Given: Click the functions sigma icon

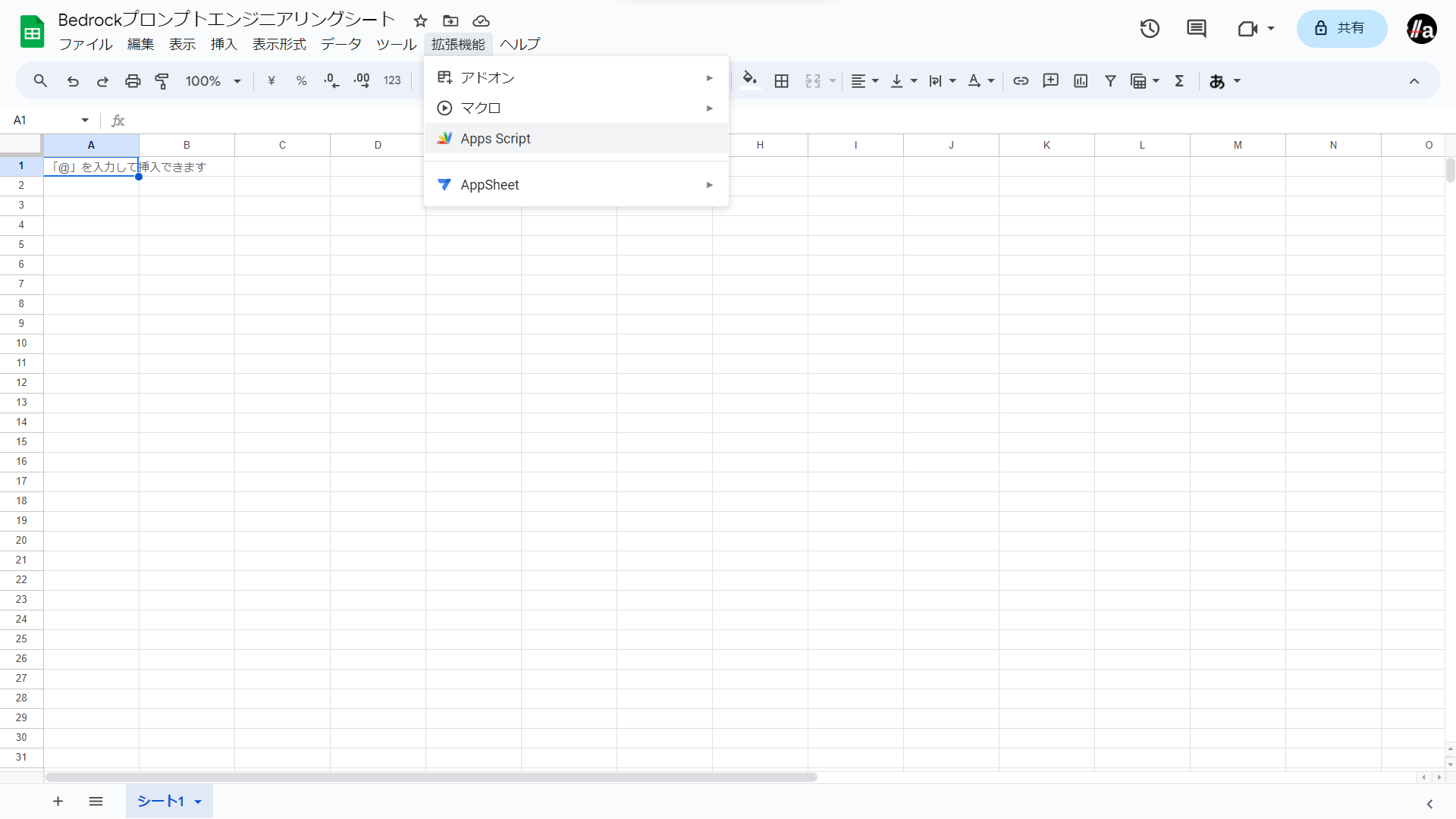Looking at the screenshot, I should pos(1179,81).
